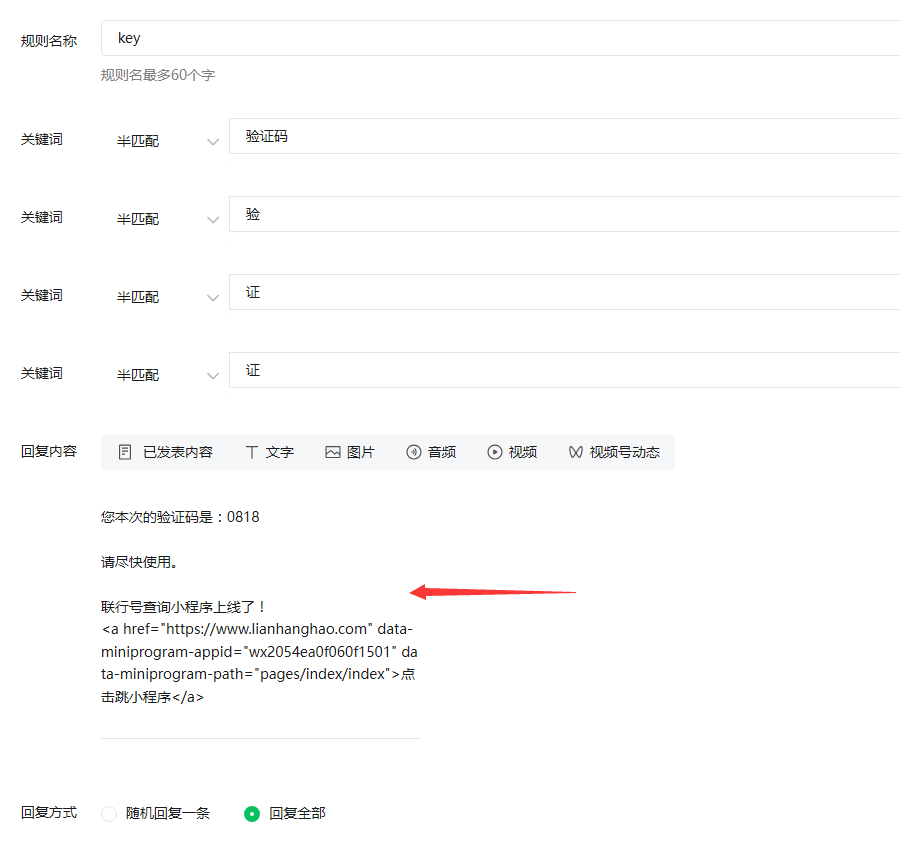Switch to 文字 reply tab
This screenshot has width=900, height=850.
point(270,452)
